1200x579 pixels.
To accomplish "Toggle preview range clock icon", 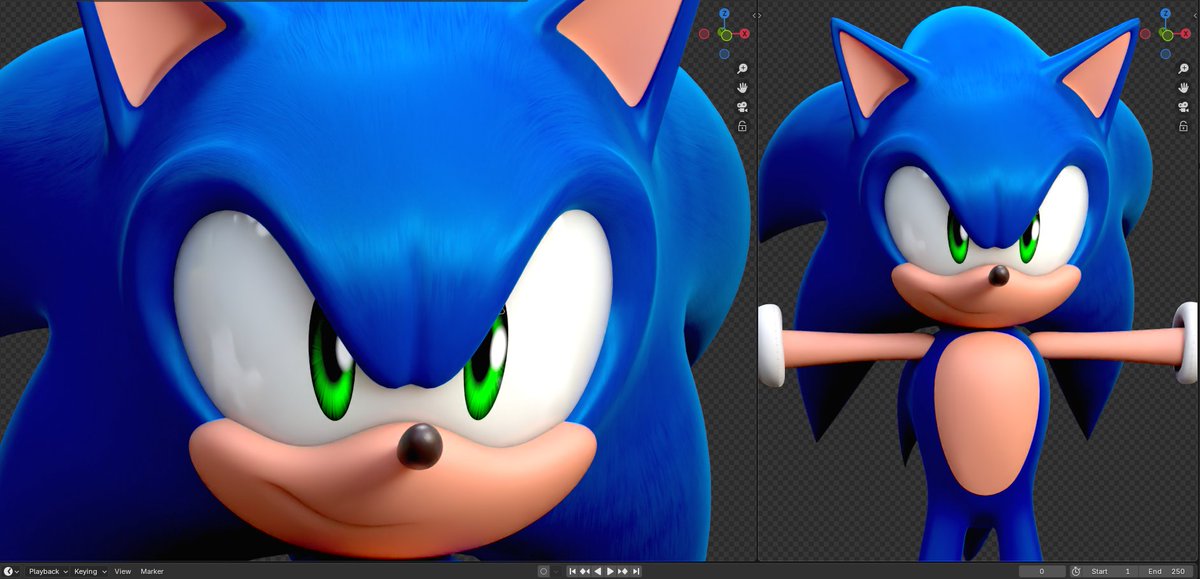I will [x=1076, y=571].
